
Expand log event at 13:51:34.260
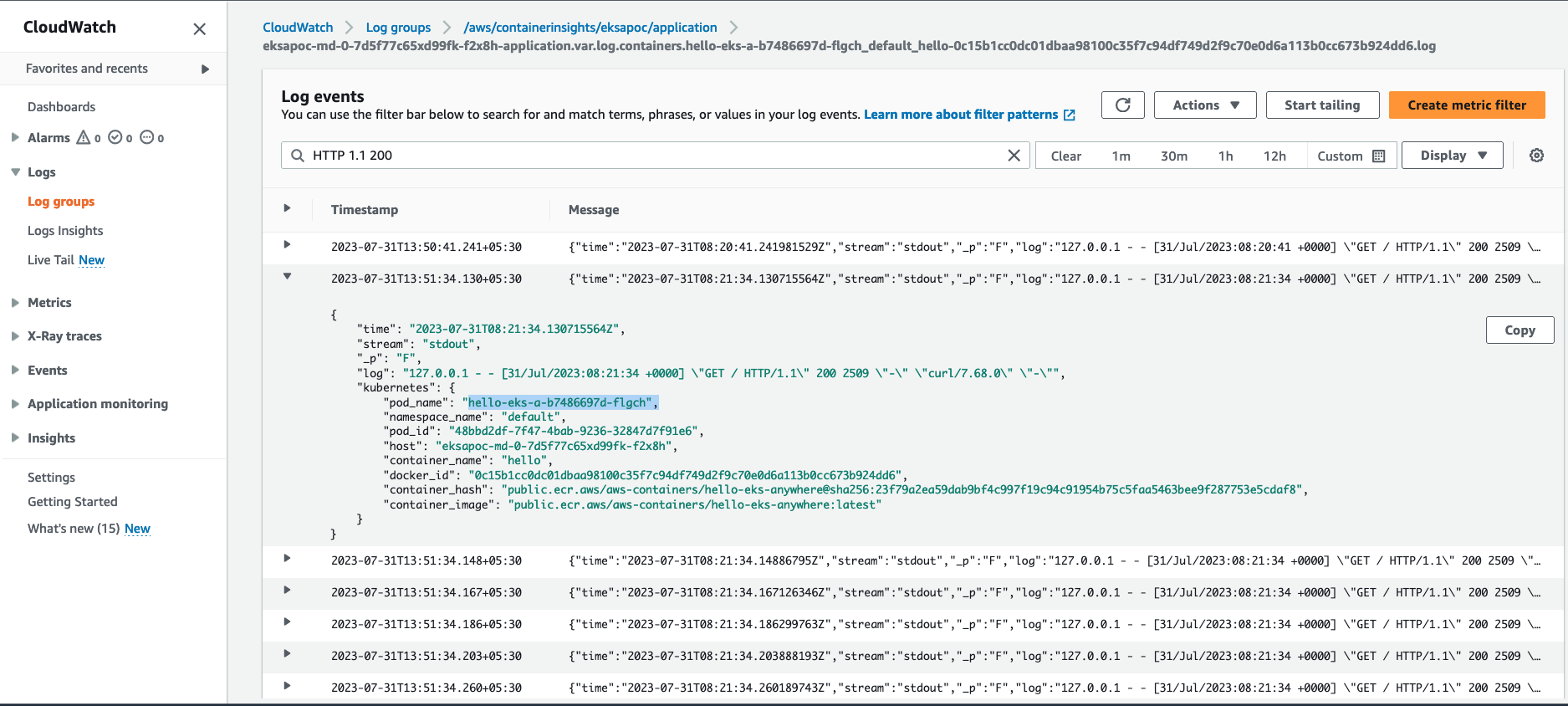[x=287, y=685]
